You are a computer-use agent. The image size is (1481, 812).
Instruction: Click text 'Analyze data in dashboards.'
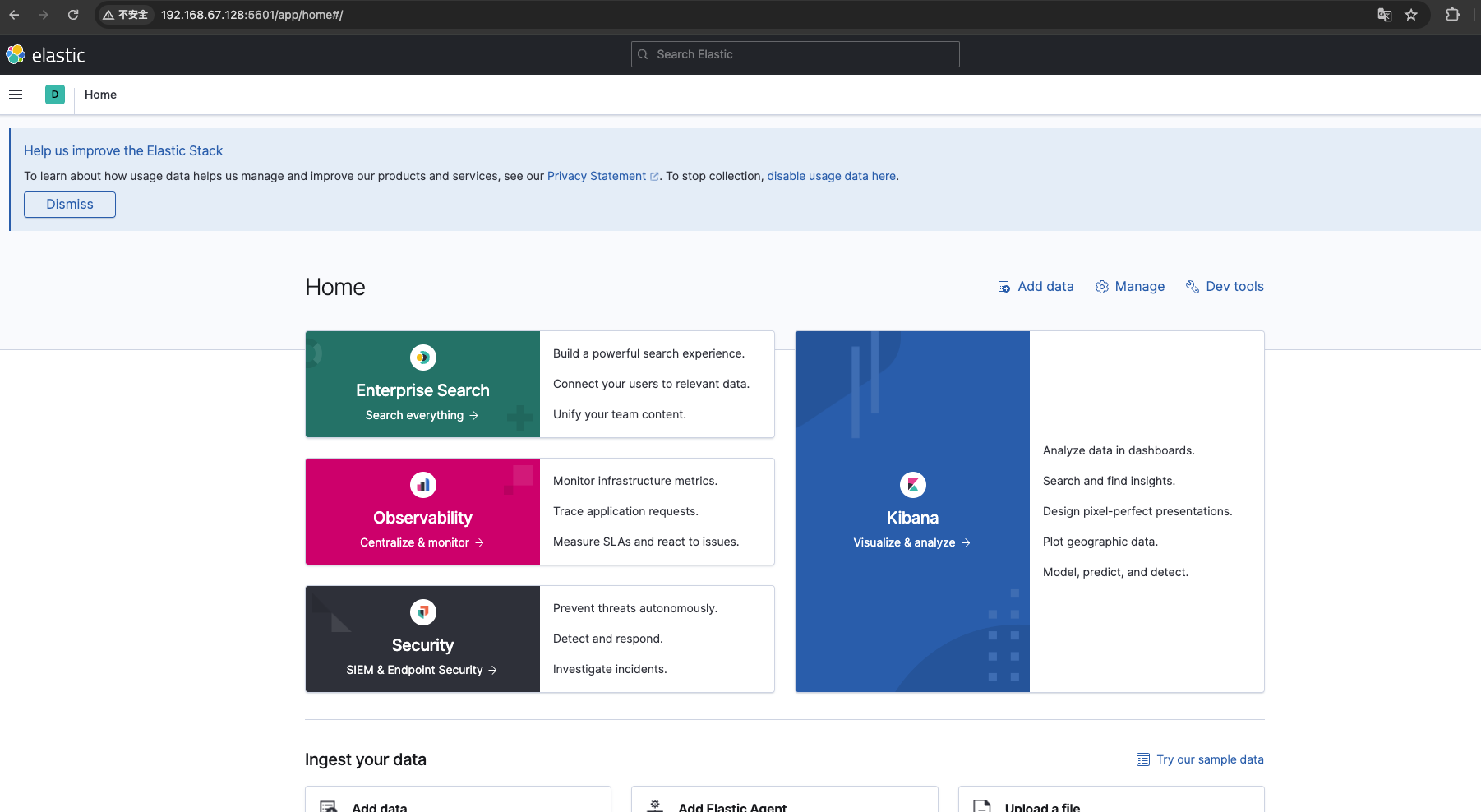tap(1119, 450)
